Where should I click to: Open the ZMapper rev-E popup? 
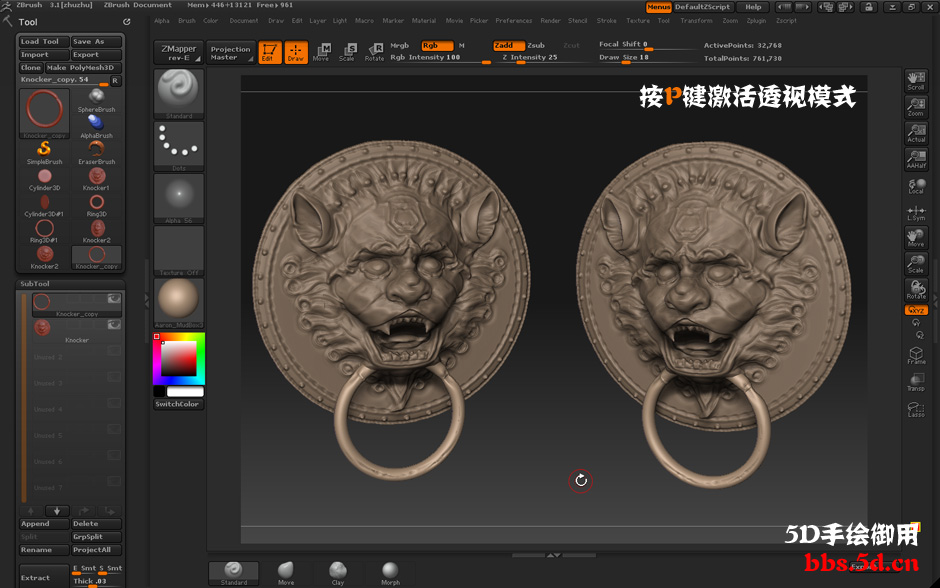tap(178, 53)
